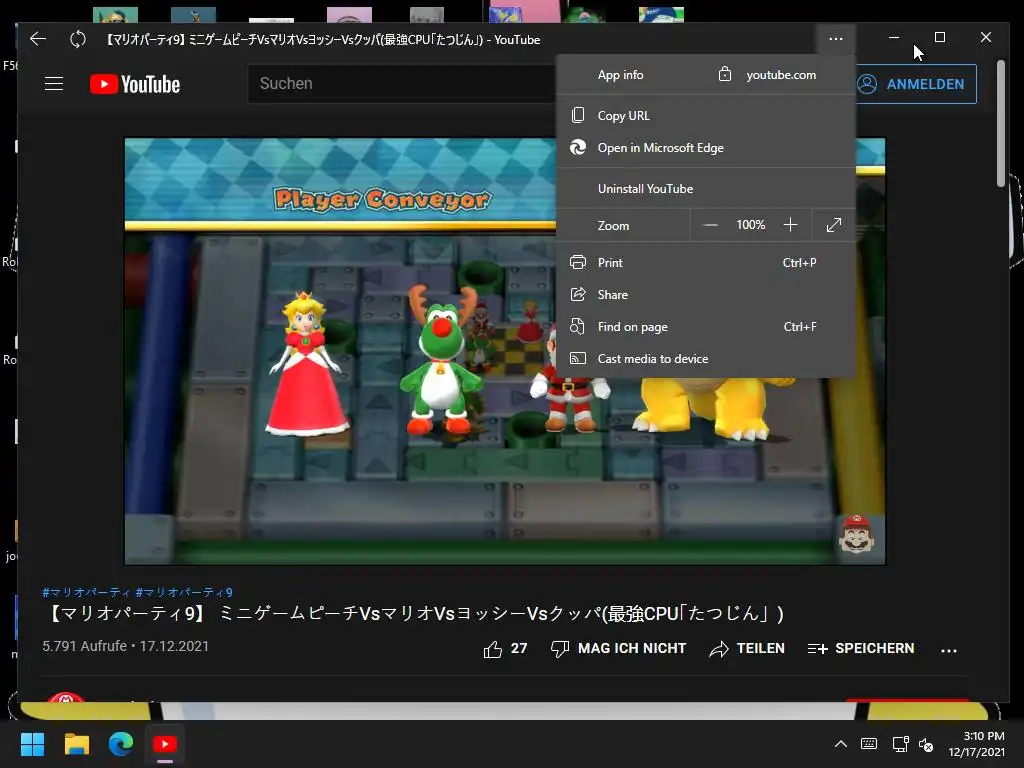Reload the page using refresh icon

pos(78,39)
